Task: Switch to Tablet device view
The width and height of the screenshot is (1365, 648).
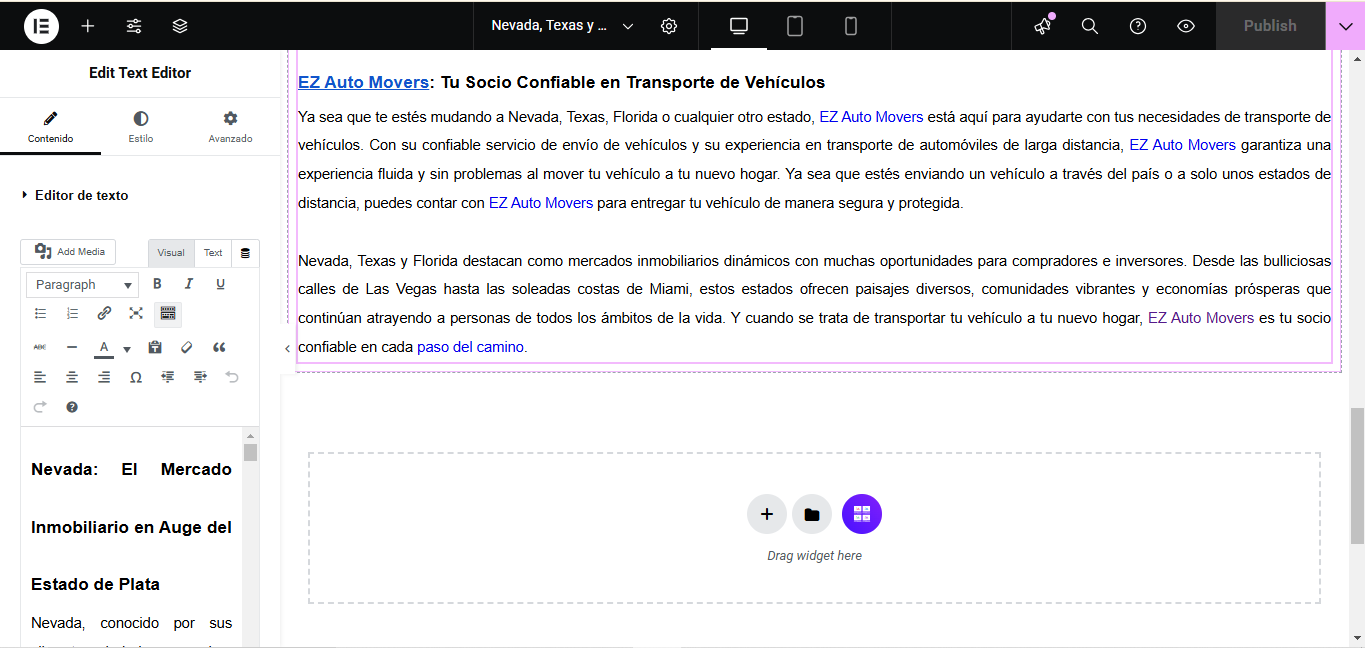Action: pos(795,26)
